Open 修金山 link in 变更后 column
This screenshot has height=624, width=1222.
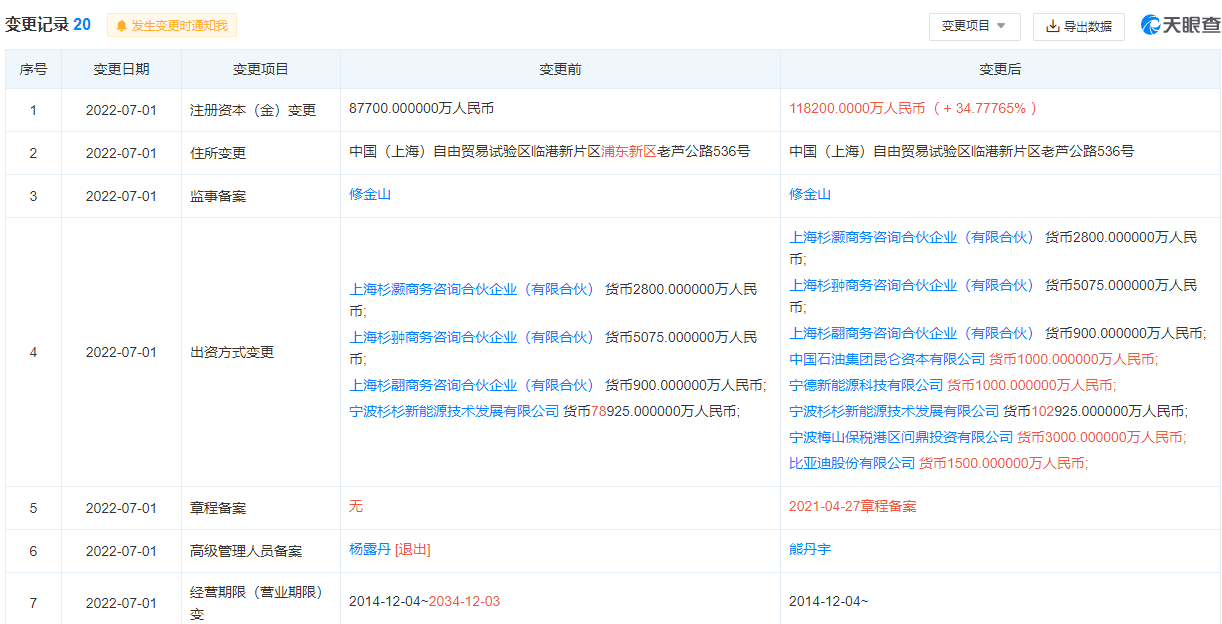pyautogui.click(x=810, y=194)
